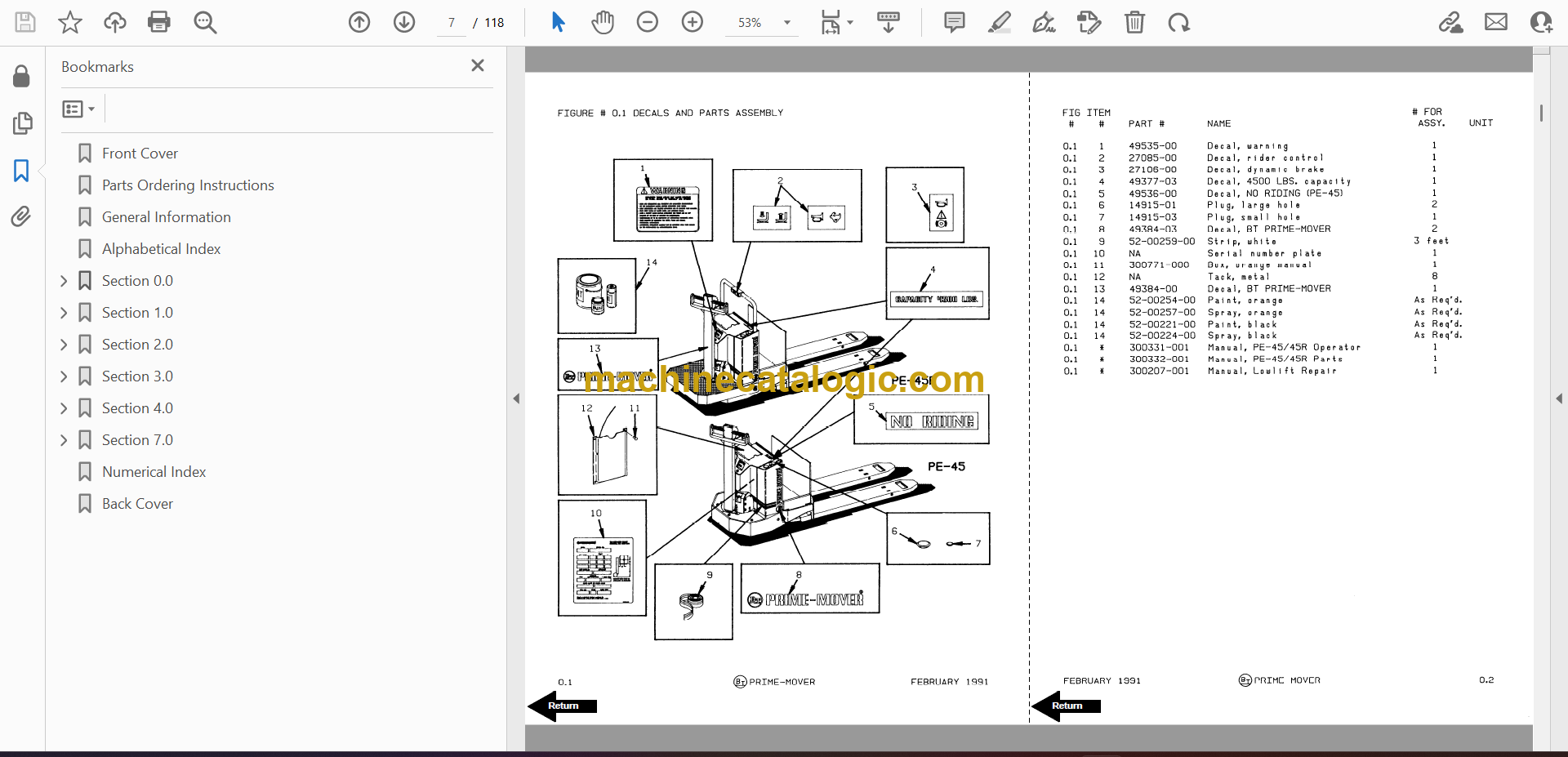This screenshot has height=757, width=1568.
Task: Open the sign document tool
Action: [1044, 22]
